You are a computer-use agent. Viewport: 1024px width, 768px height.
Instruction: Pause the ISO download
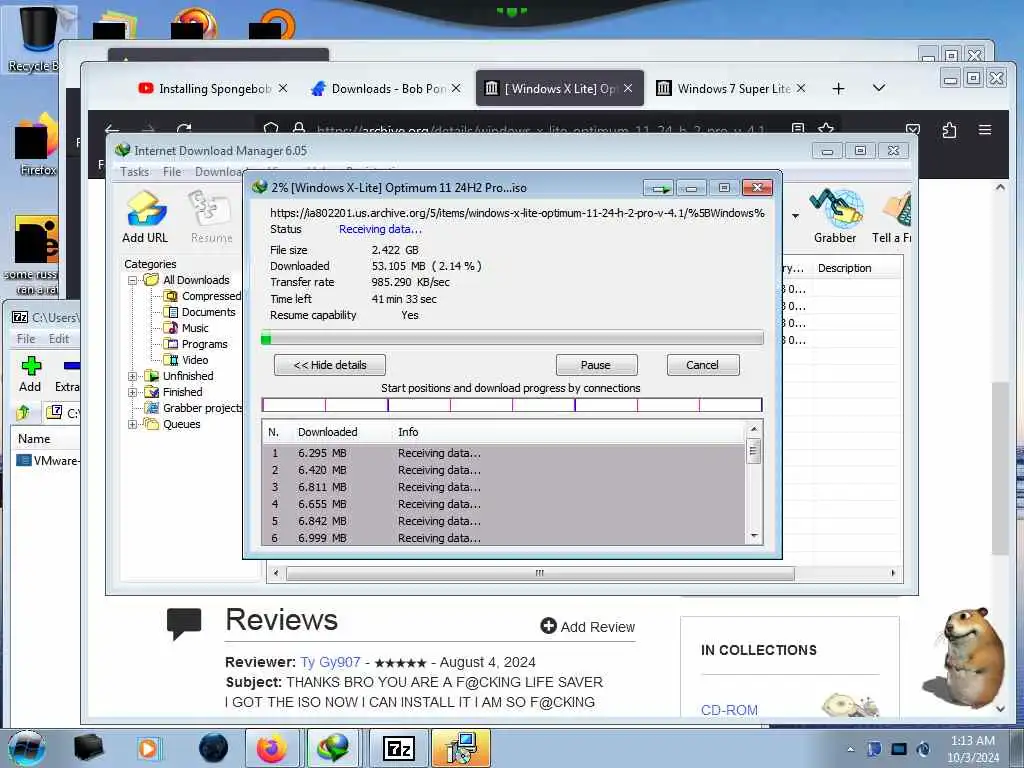(x=596, y=365)
